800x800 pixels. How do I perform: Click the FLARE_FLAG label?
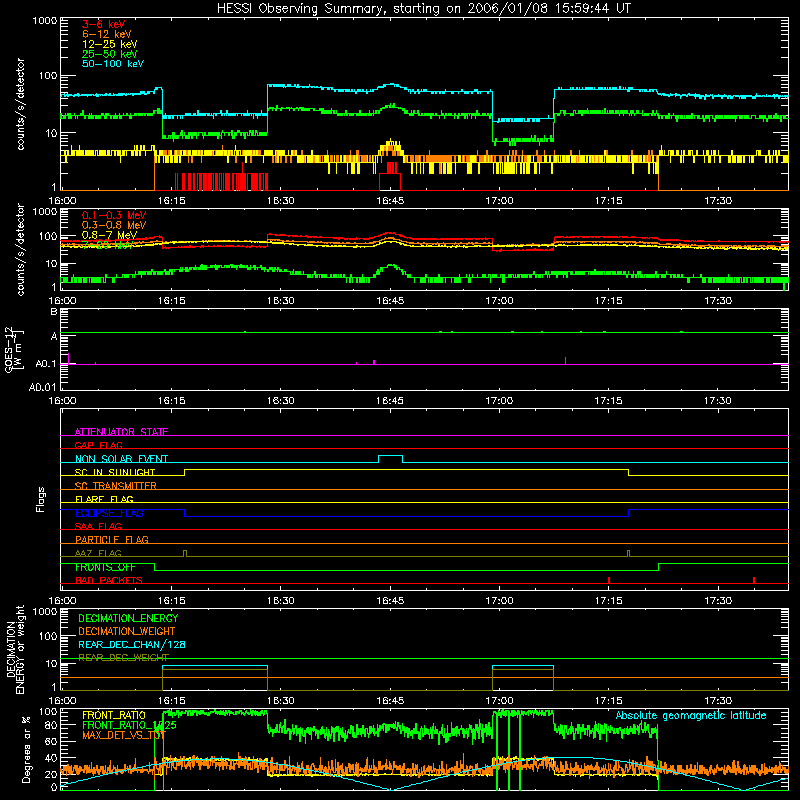(x=104, y=499)
